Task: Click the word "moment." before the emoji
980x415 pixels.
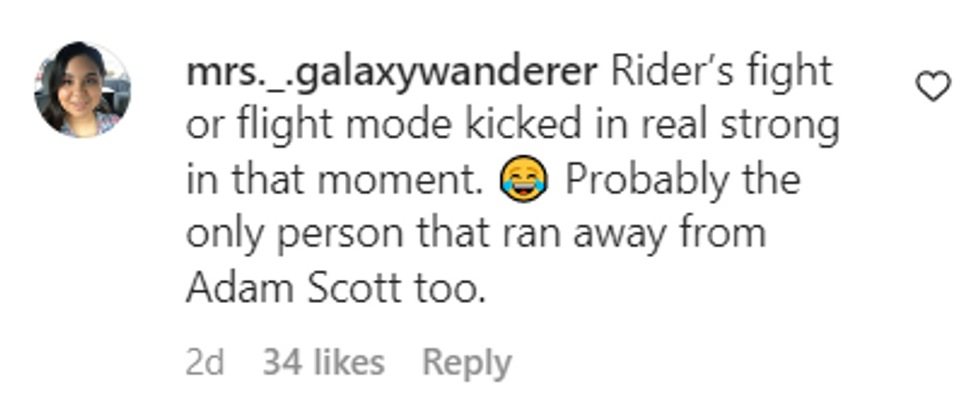Action: (401, 180)
